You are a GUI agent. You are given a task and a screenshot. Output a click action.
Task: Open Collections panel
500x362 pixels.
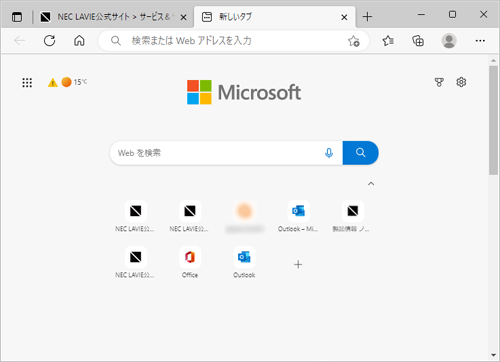click(418, 41)
